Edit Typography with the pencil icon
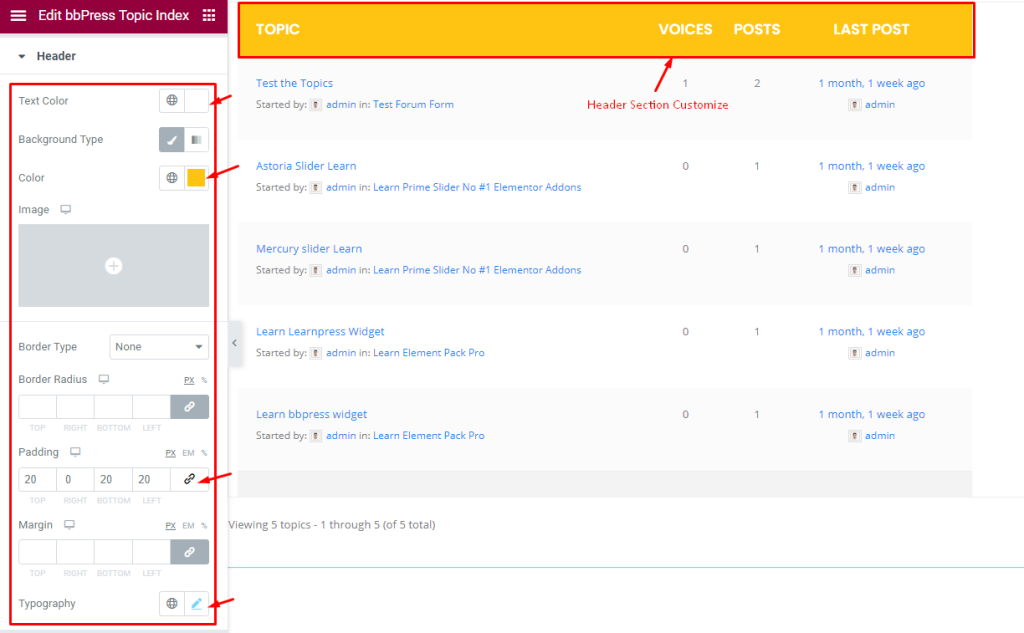Screen dimensions: 1024x633 coord(197,604)
